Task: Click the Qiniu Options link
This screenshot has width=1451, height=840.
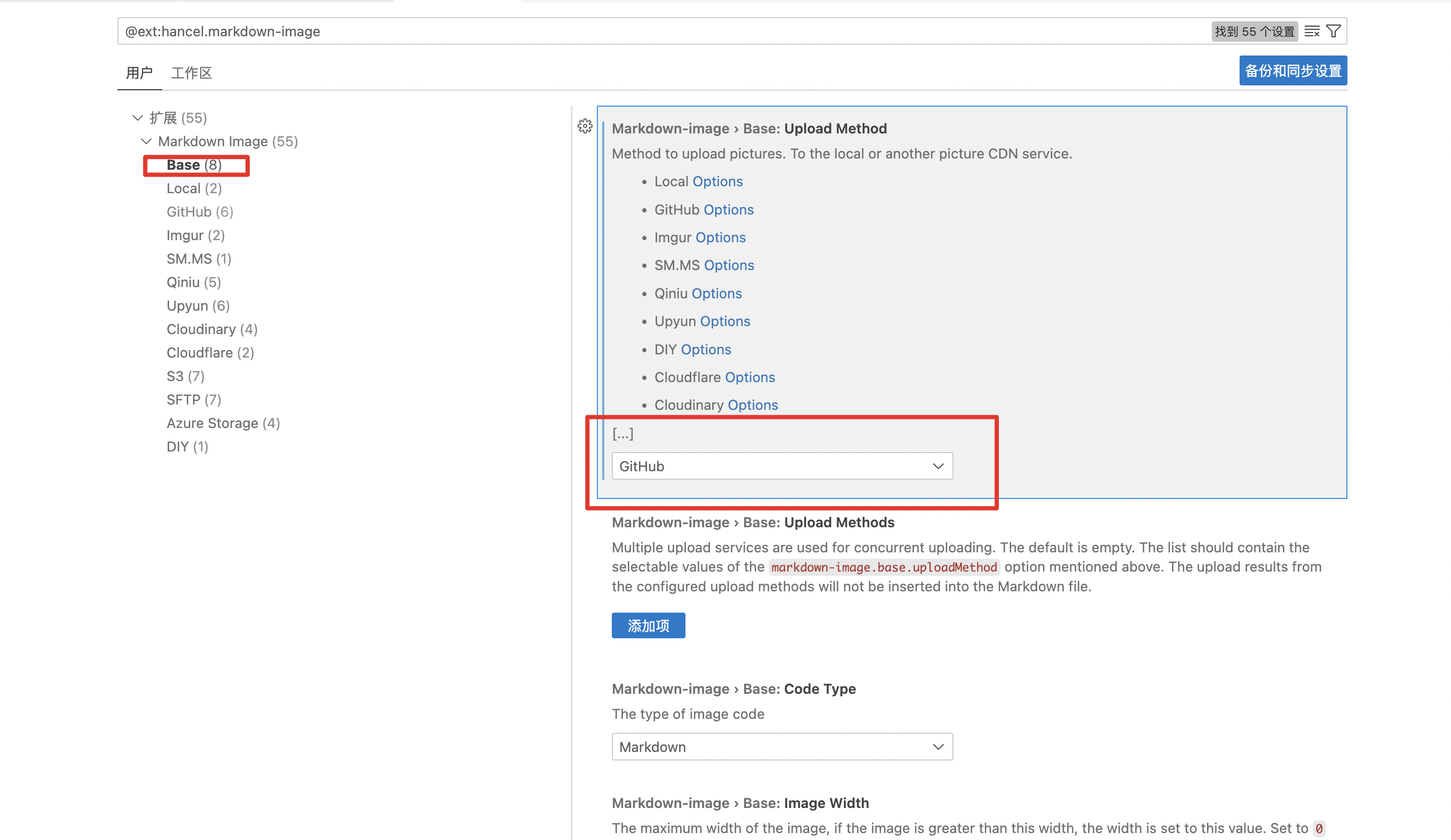Action: tap(716, 294)
